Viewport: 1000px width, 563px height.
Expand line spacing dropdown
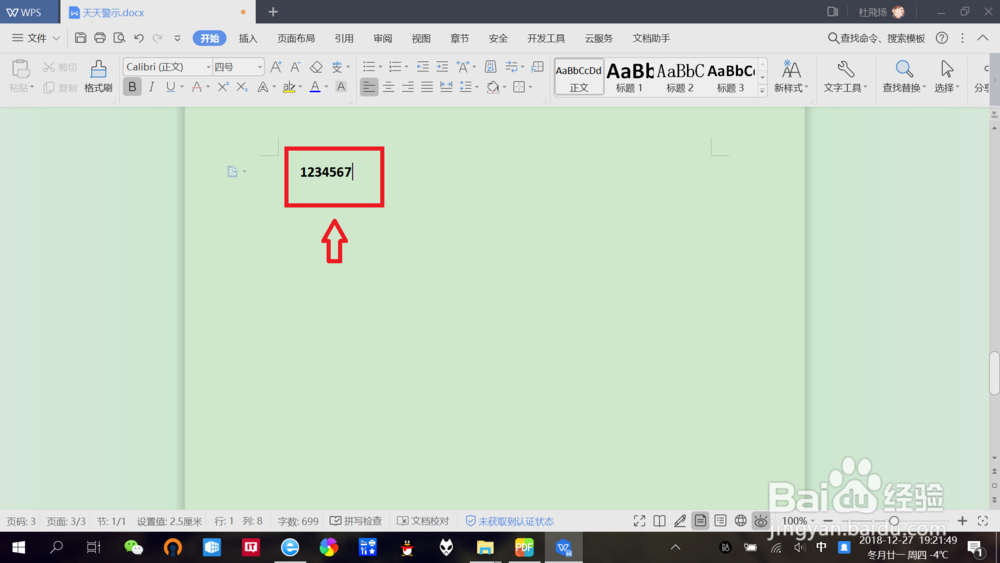click(x=476, y=87)
